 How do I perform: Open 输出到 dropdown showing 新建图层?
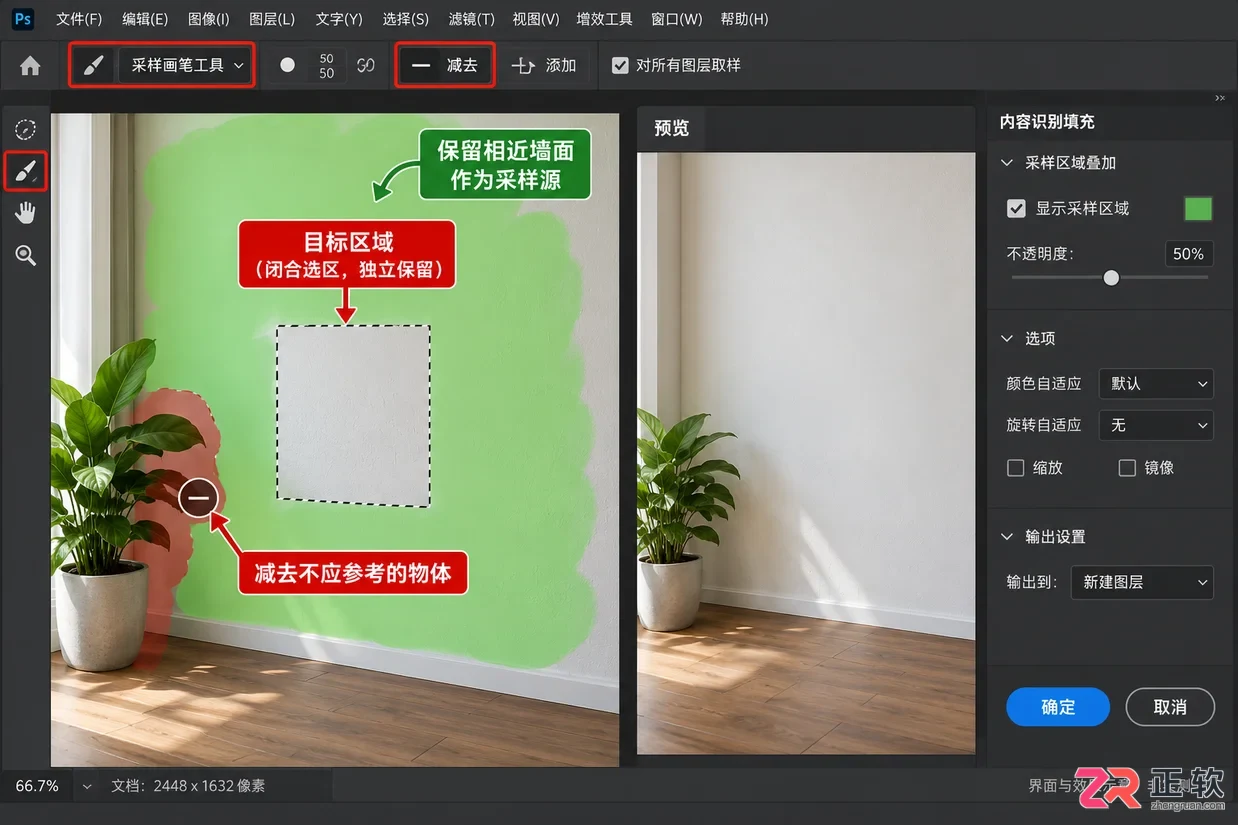click(x=1142, y=582)
